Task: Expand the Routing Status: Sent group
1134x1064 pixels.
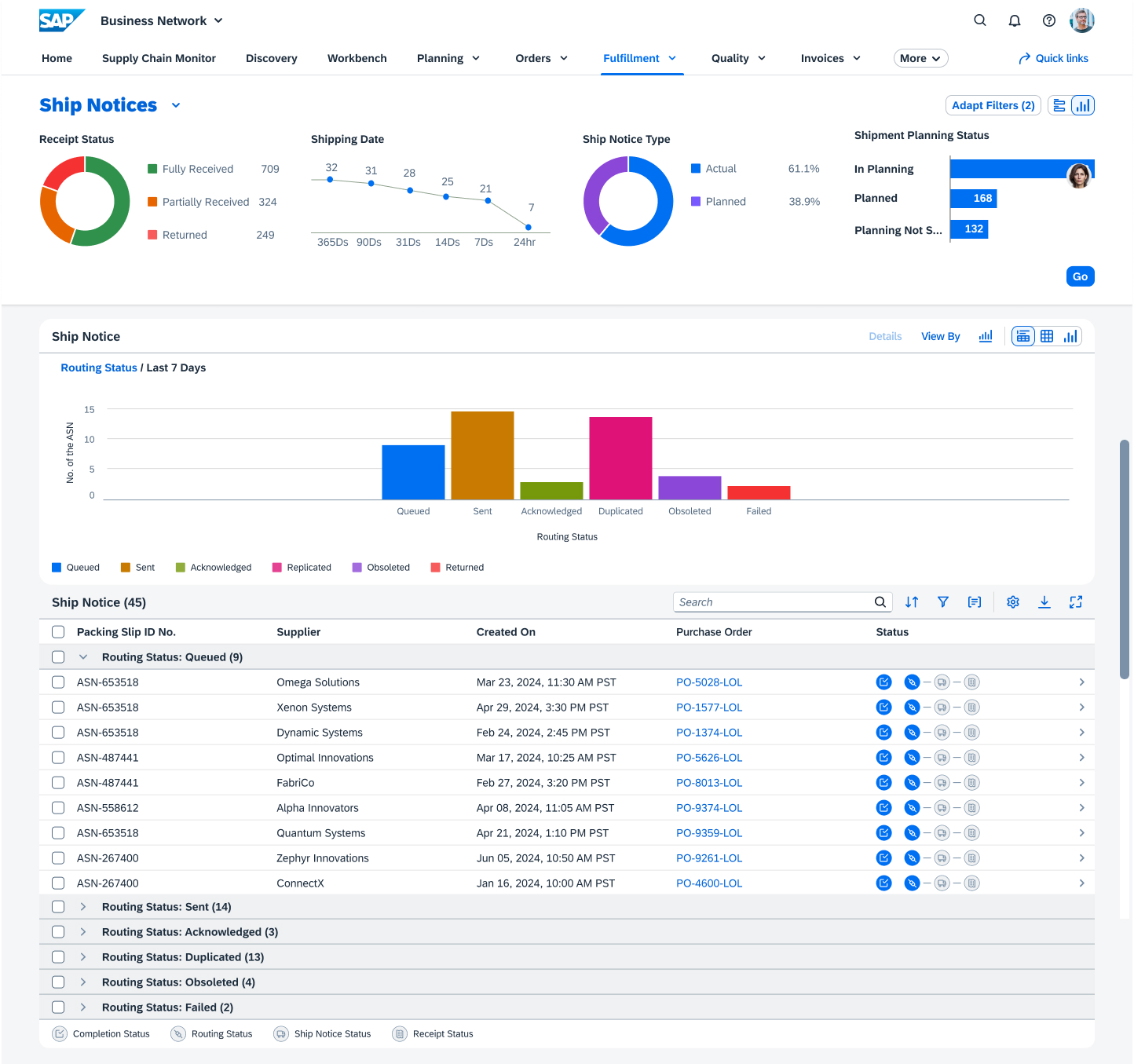Action: [83, 907]
